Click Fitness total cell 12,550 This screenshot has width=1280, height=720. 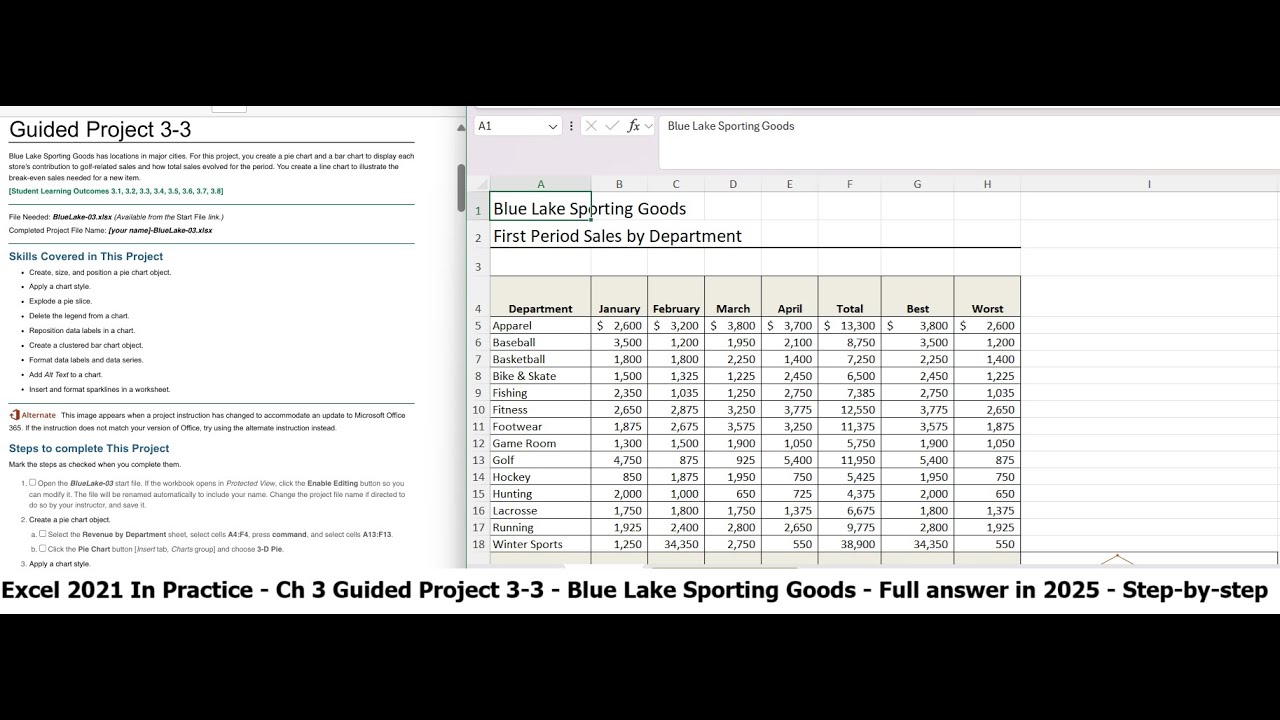(x=850, y=410)
